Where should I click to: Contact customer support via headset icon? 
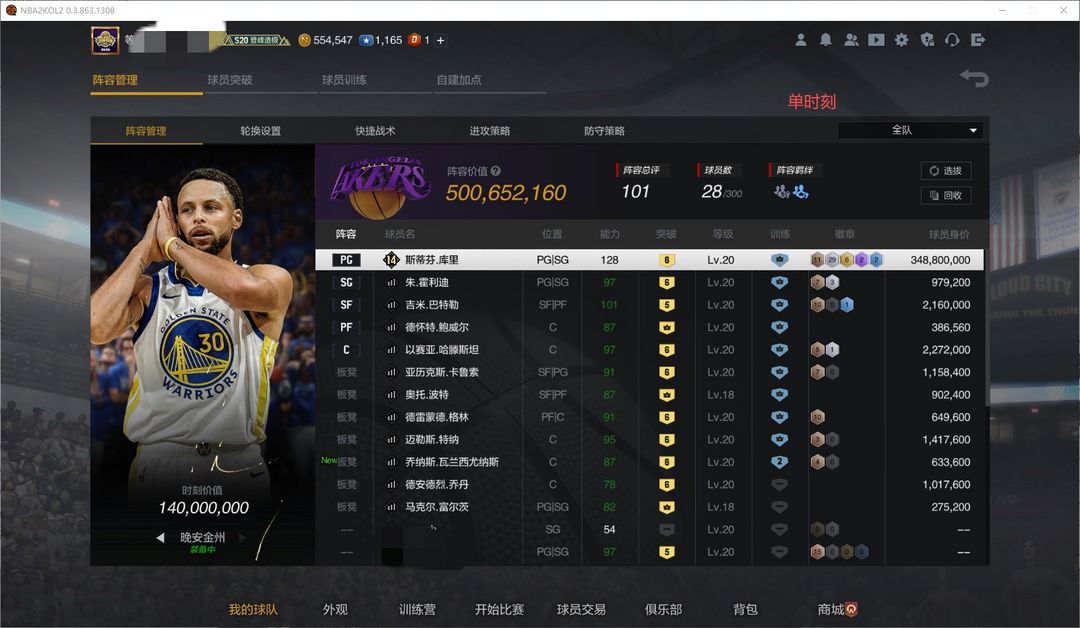[x=952, y=40]
